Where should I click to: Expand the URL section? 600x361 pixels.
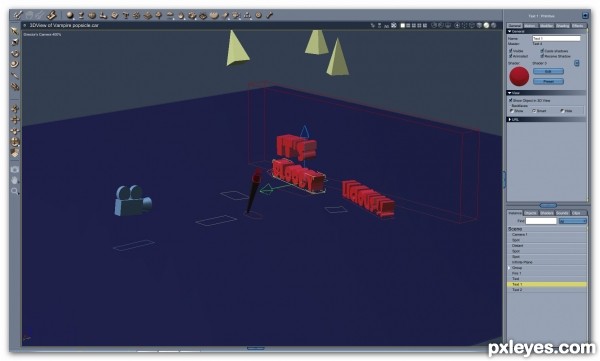pos(510,119)
